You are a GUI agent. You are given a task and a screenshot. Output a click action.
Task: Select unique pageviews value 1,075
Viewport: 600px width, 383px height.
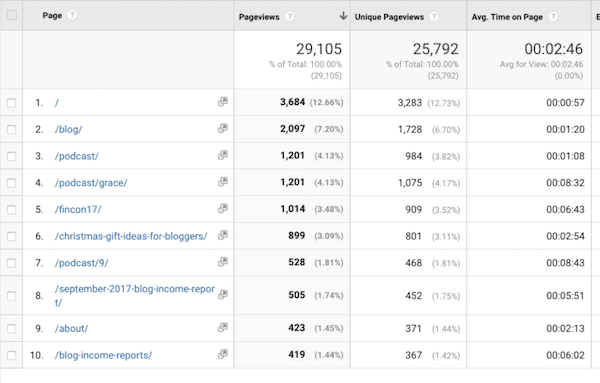[x=410, y=183]
